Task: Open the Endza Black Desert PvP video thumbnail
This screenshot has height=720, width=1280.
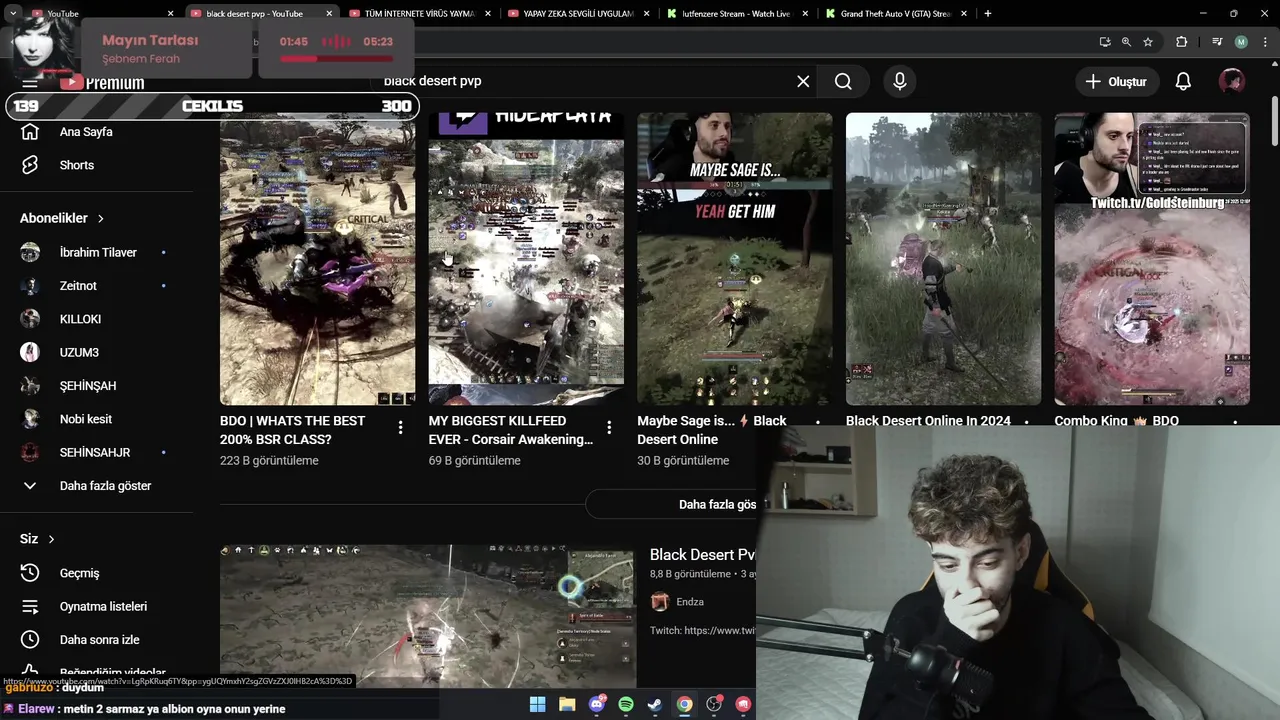Action: click(427, 616)
